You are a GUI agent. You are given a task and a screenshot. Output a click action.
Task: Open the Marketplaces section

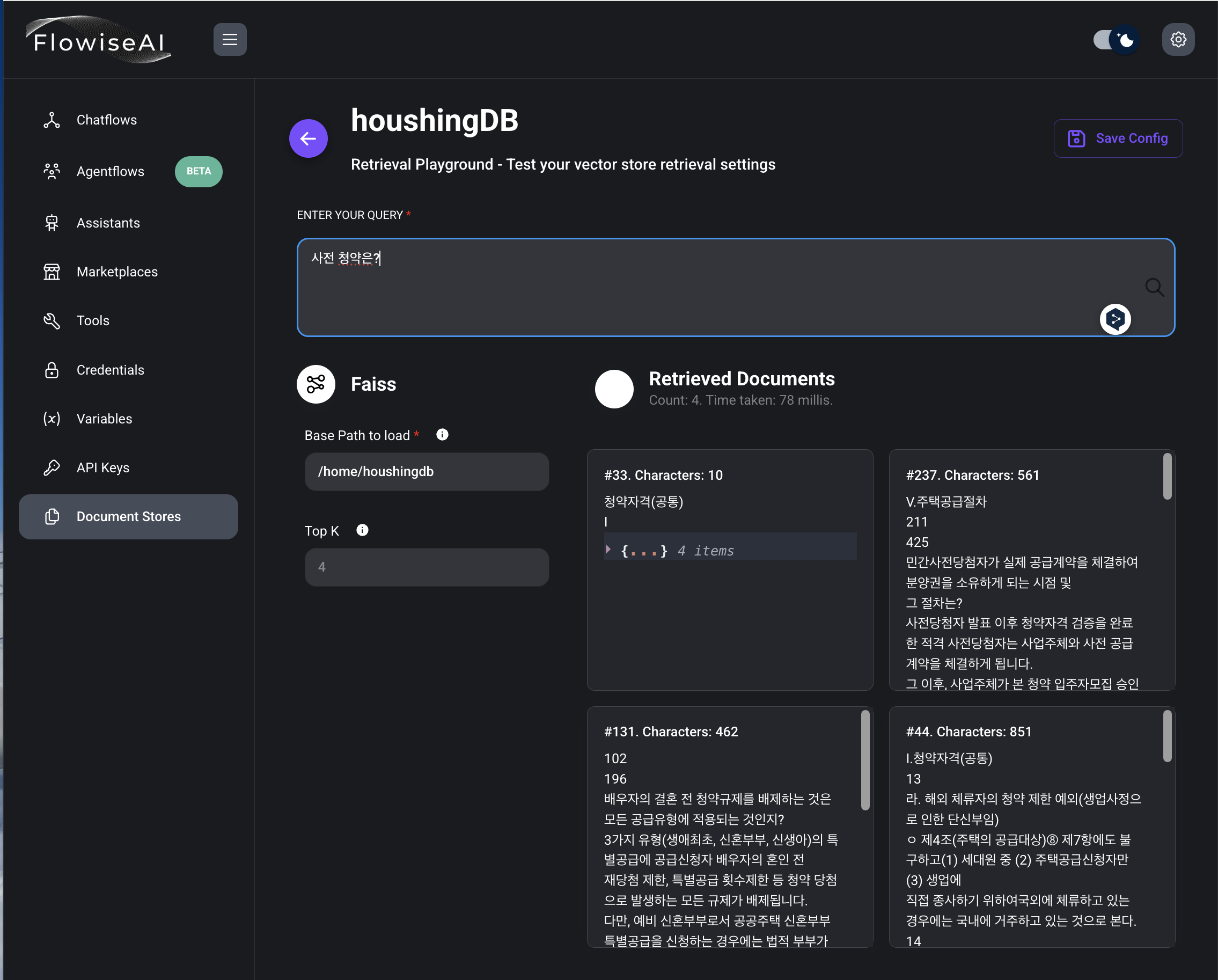click(x=117, y=272)
